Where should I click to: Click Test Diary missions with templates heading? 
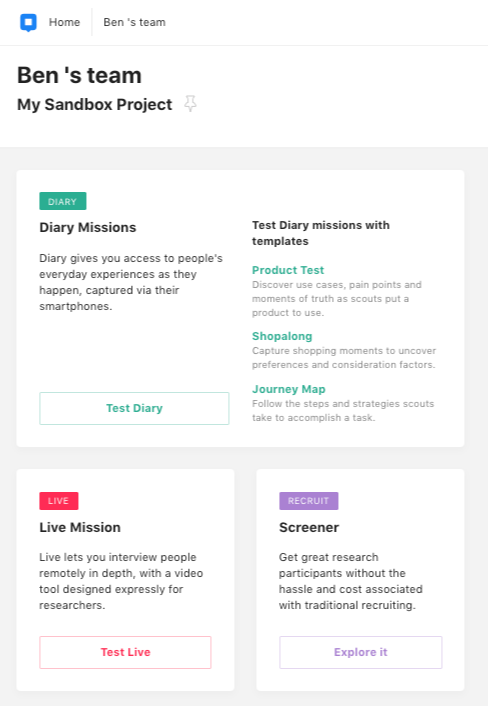pos(321,233)
